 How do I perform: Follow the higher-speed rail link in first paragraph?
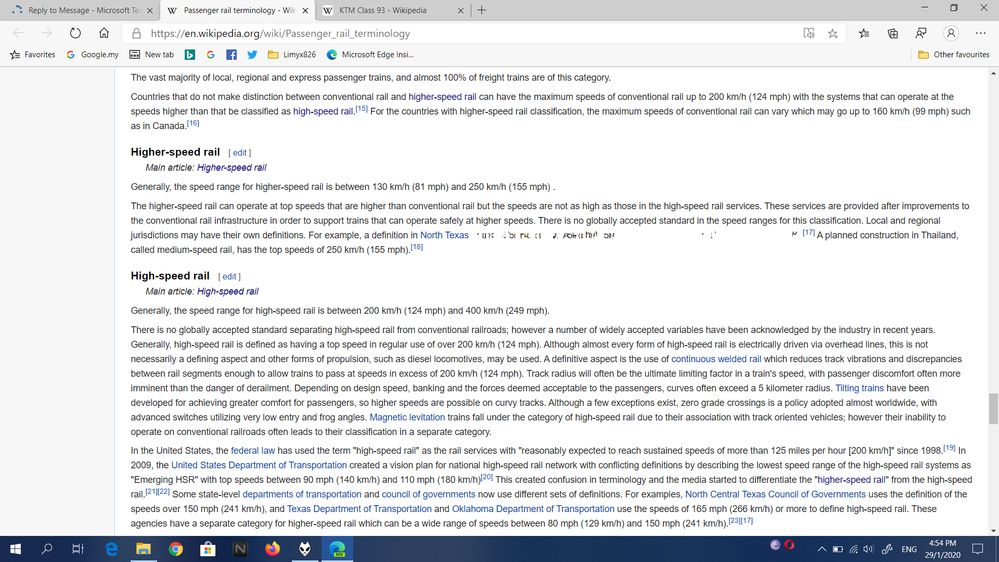[x=442, y=97]
